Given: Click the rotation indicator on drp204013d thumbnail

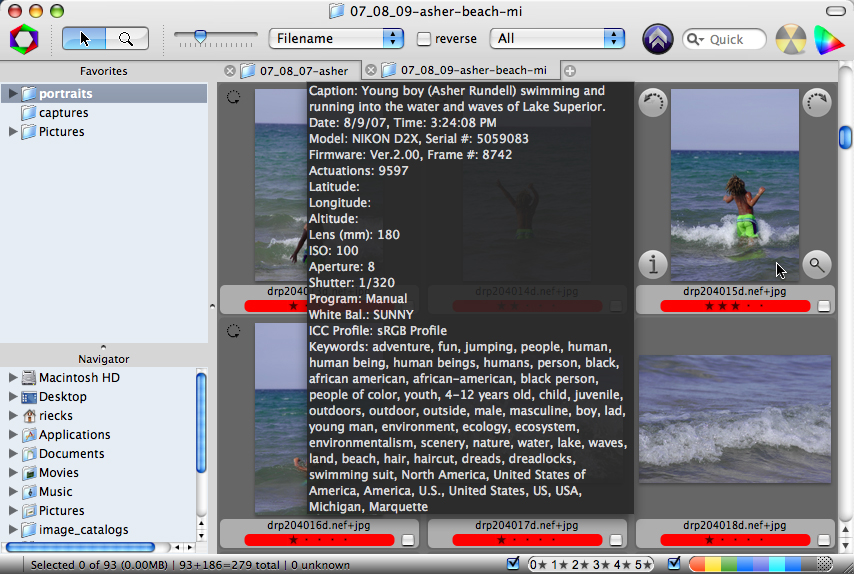Looking at the screenshot, I should (233, 97).
